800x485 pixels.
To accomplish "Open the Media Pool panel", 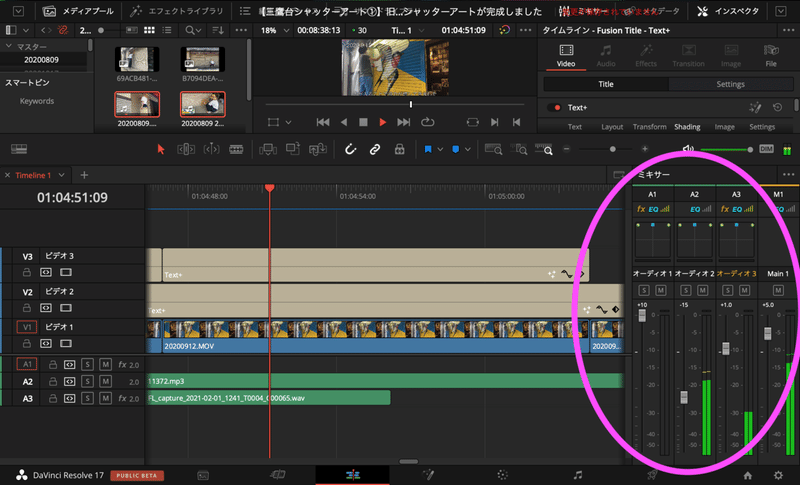I will tap(78, 11).
